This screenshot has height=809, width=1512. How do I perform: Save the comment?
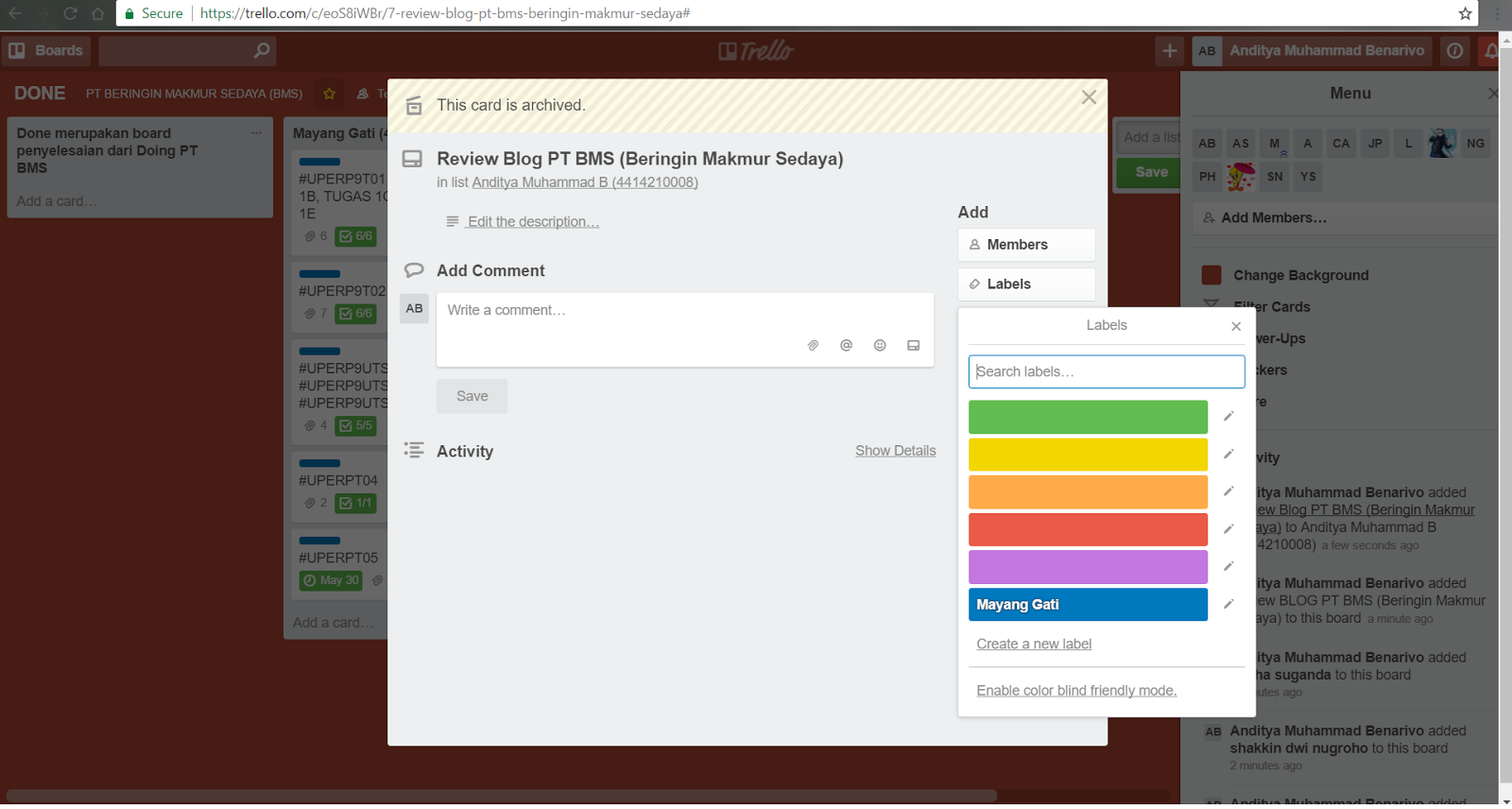(x=472, y=397)
